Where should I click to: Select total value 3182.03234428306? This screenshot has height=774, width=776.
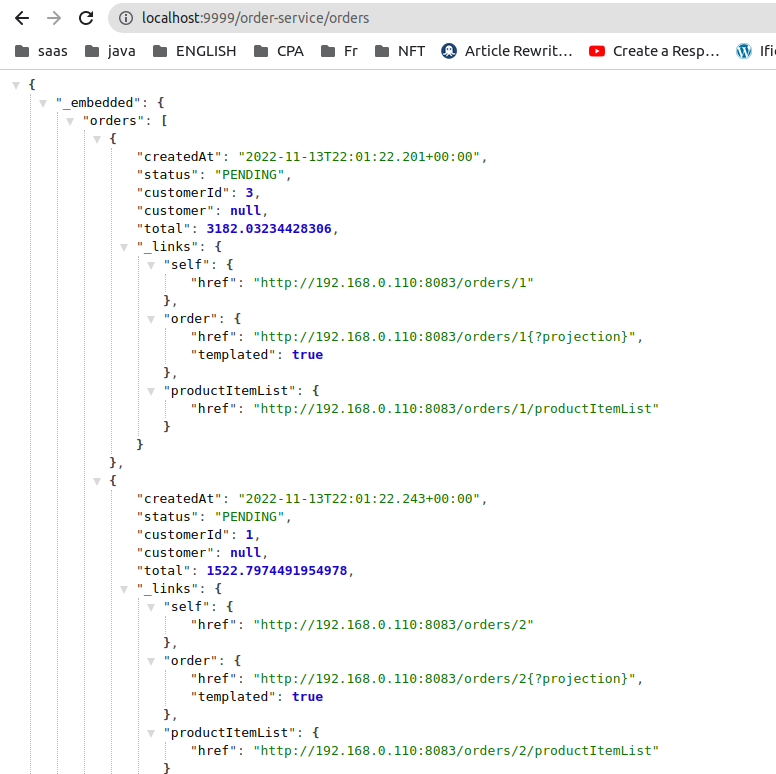coord(269,229)
